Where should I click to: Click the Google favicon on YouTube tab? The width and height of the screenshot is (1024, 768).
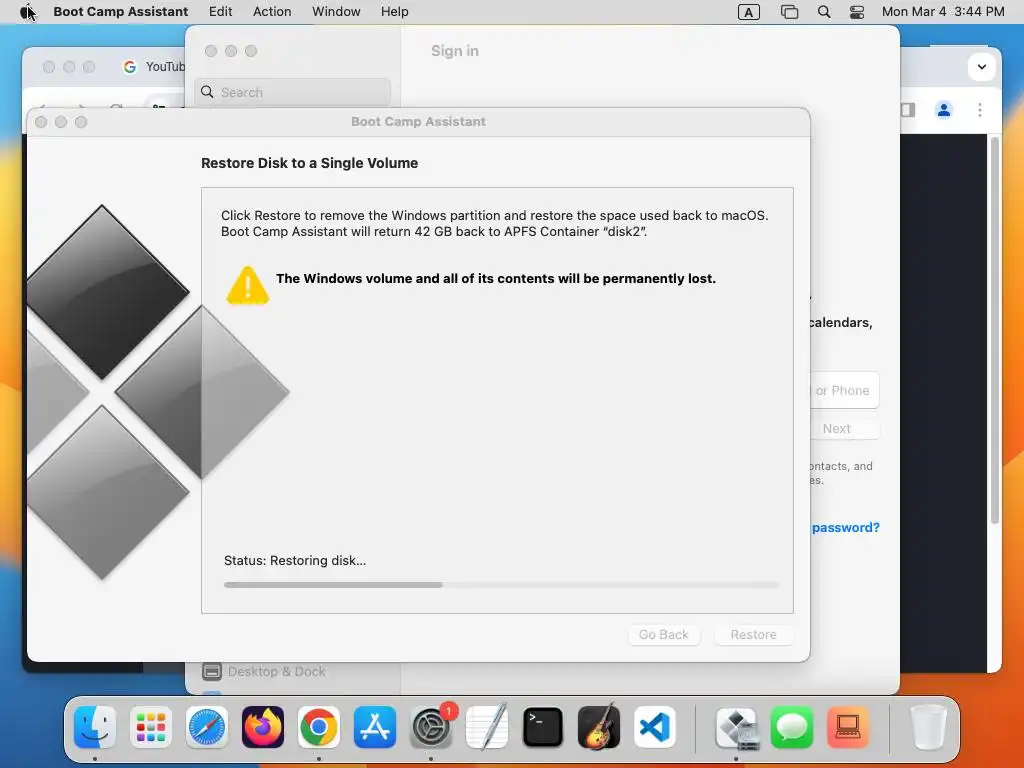click(130, 67)
